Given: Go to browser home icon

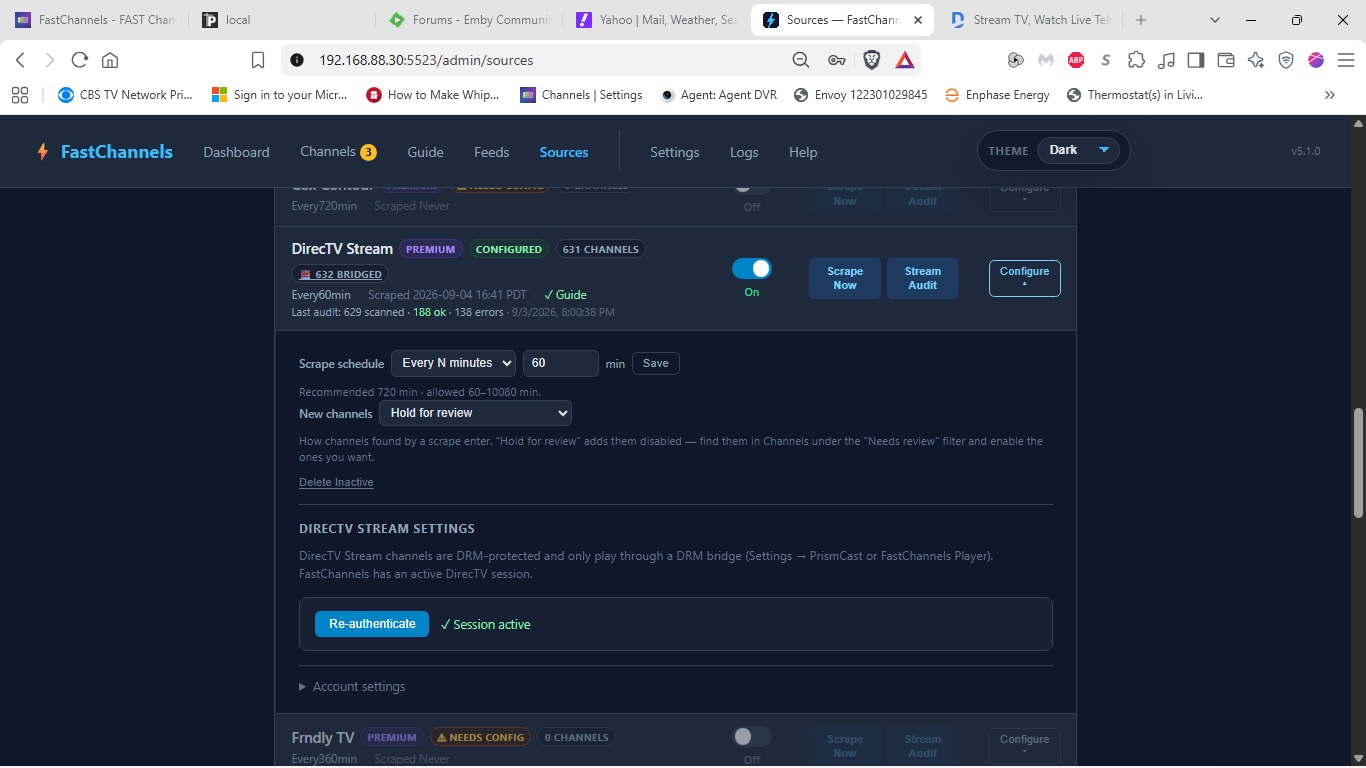Looking at the screenshot, I should 110,60.
